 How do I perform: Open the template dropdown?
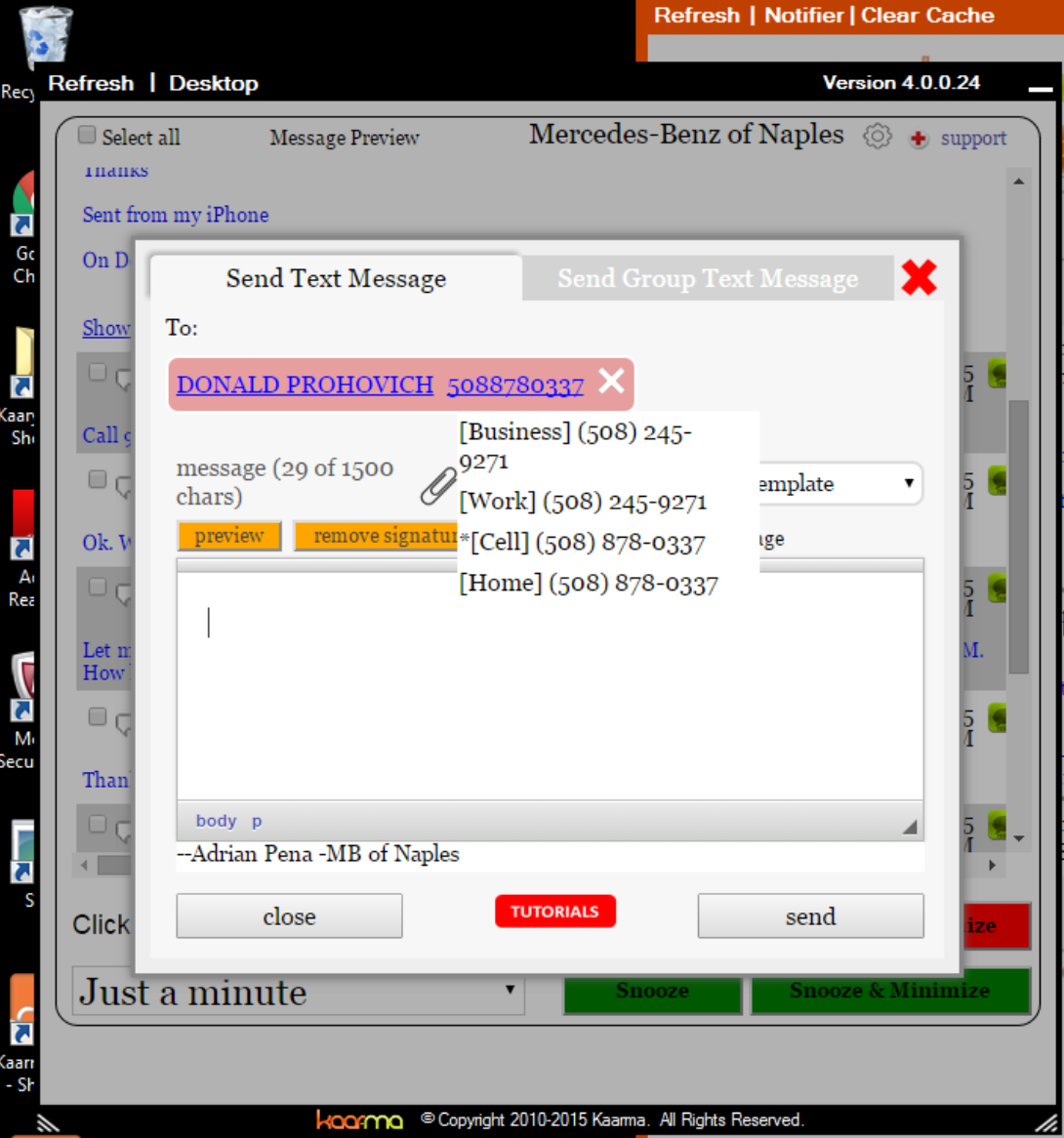(840, 483)
